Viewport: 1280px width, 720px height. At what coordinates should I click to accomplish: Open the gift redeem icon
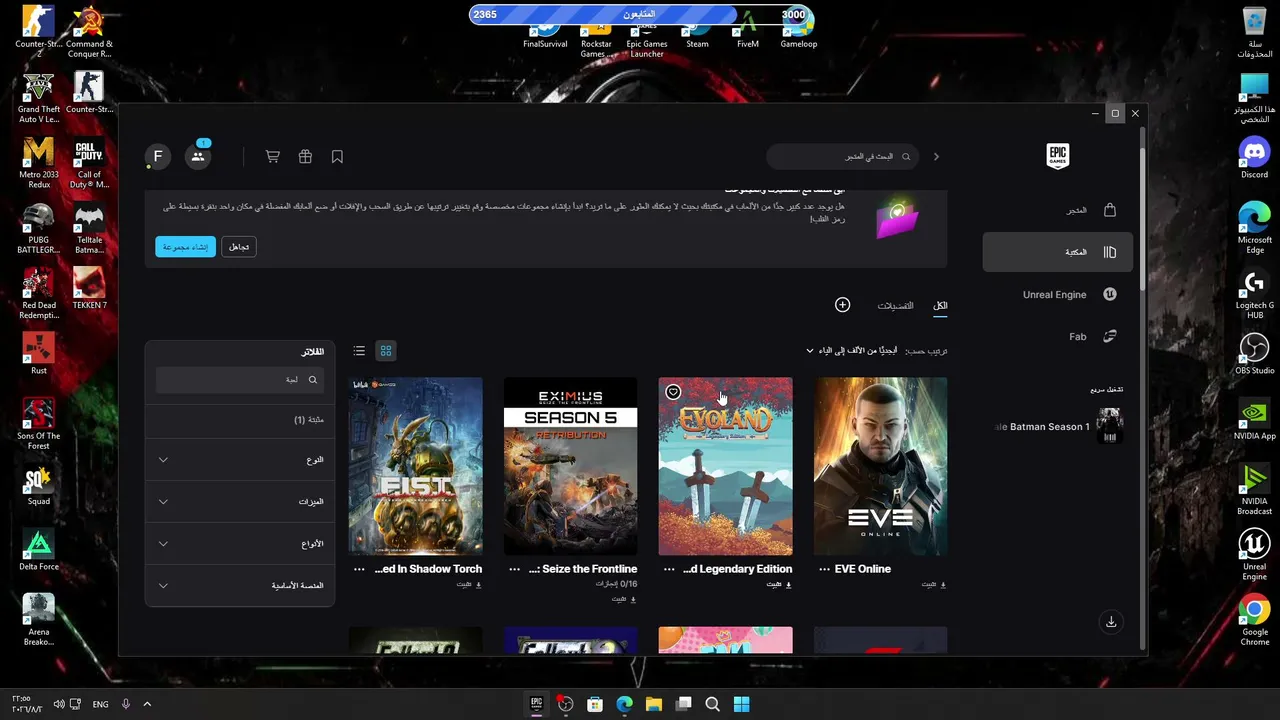305,156
